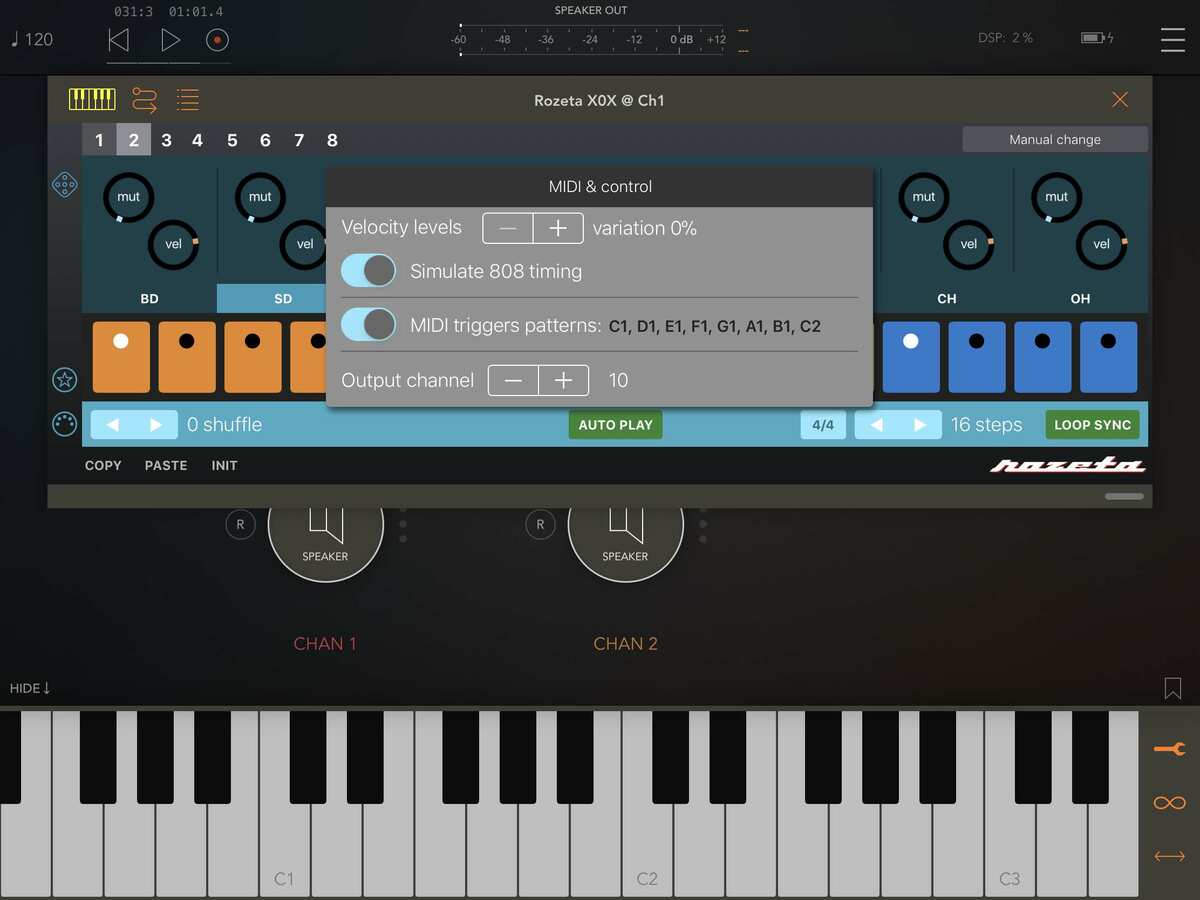Image resolution: width=1200 pixels, height=900 pixels.
Task: Select pattern 7
Action: (299, 140)
